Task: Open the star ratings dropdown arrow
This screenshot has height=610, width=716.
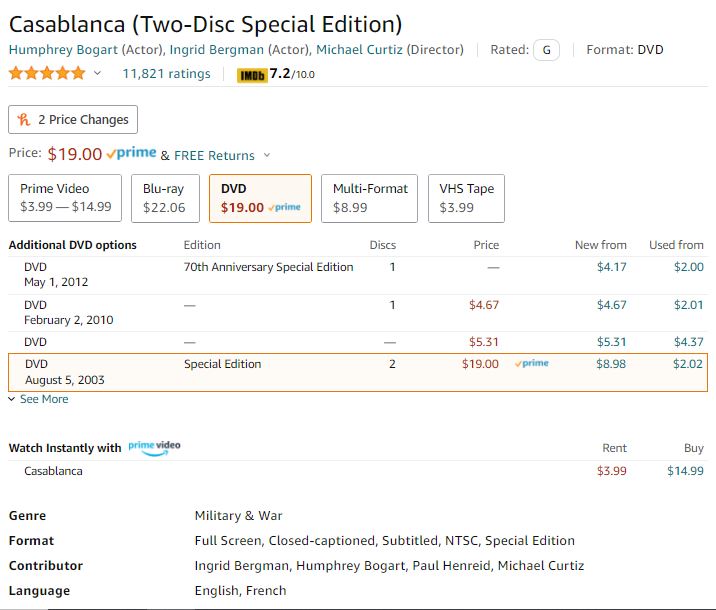Action: (98, 74)
